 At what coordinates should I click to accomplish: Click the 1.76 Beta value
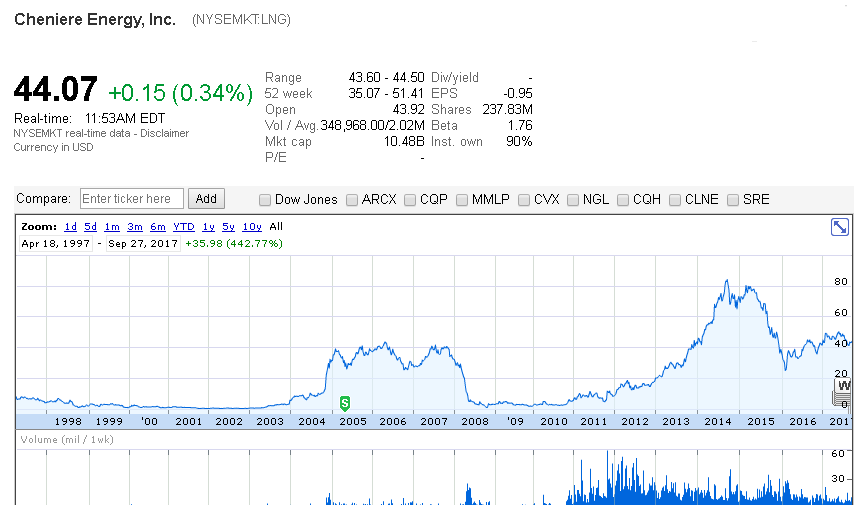coord(520,126)
